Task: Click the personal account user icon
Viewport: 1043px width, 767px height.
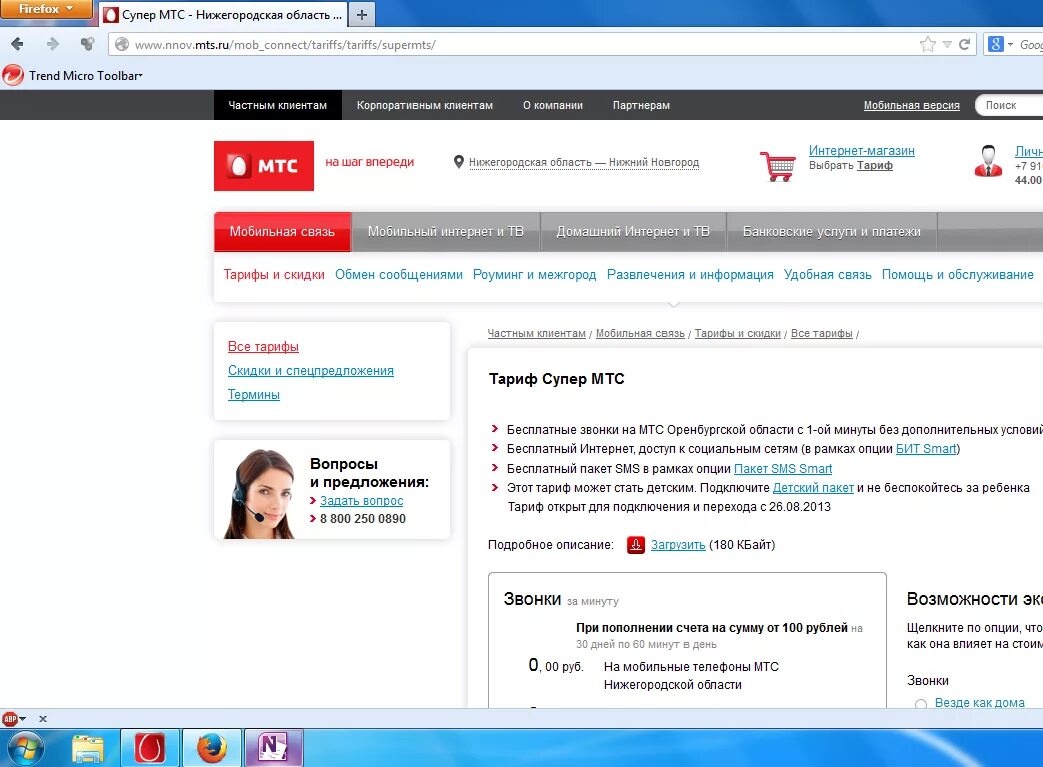Action: 988,161
